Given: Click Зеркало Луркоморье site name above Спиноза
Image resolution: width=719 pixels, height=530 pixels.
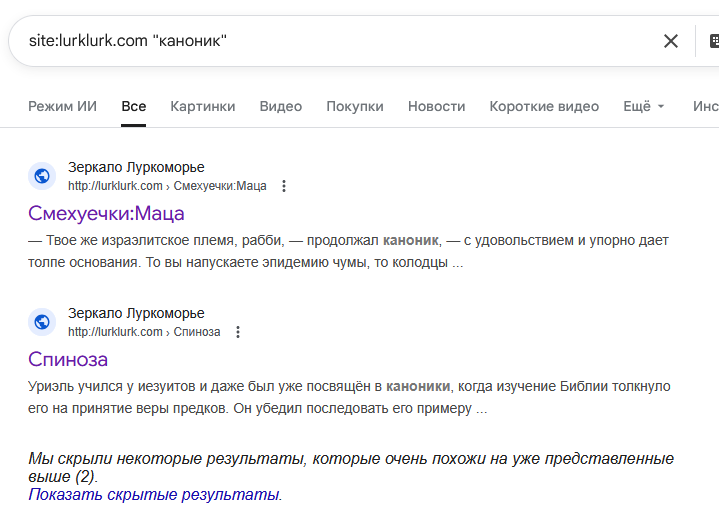Looking at the screenshot, I should [x=136, y=313].
